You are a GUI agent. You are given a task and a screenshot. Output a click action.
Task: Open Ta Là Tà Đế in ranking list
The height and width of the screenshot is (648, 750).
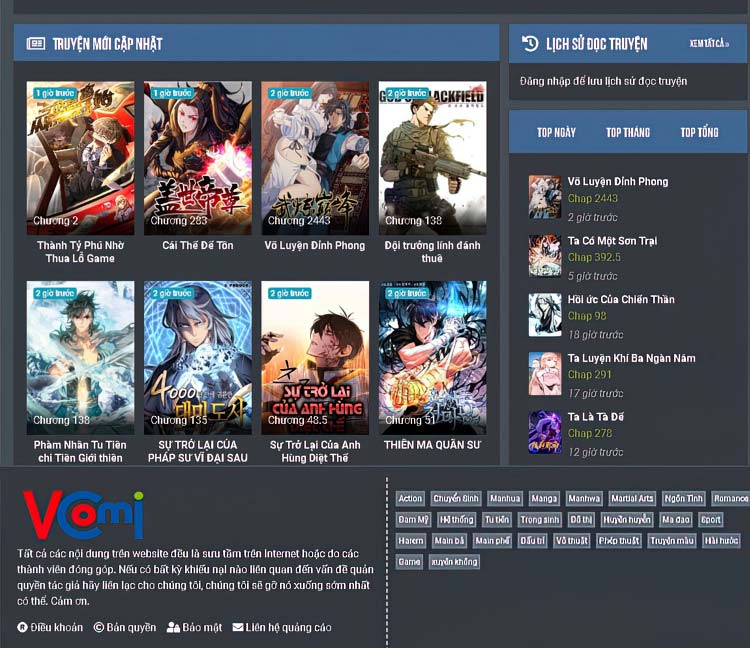pyautogui.click(x=596, y=417)
